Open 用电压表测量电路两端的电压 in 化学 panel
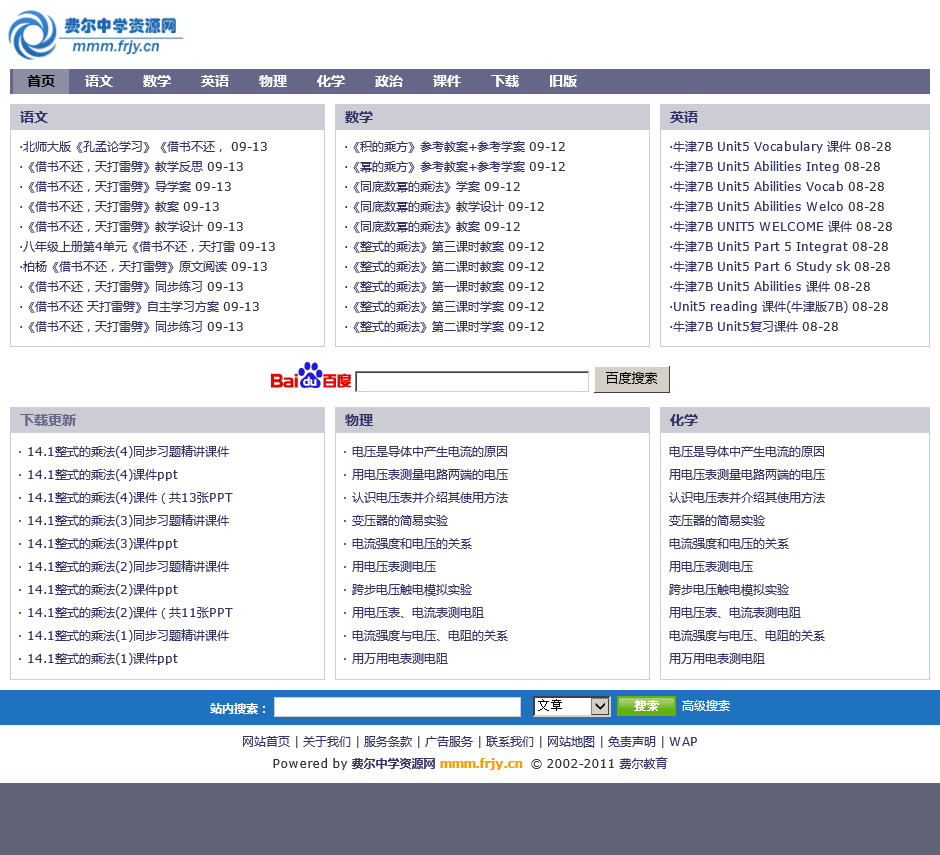Image resolution: width=940 pixels, height=855 pixels. [747, 475]
